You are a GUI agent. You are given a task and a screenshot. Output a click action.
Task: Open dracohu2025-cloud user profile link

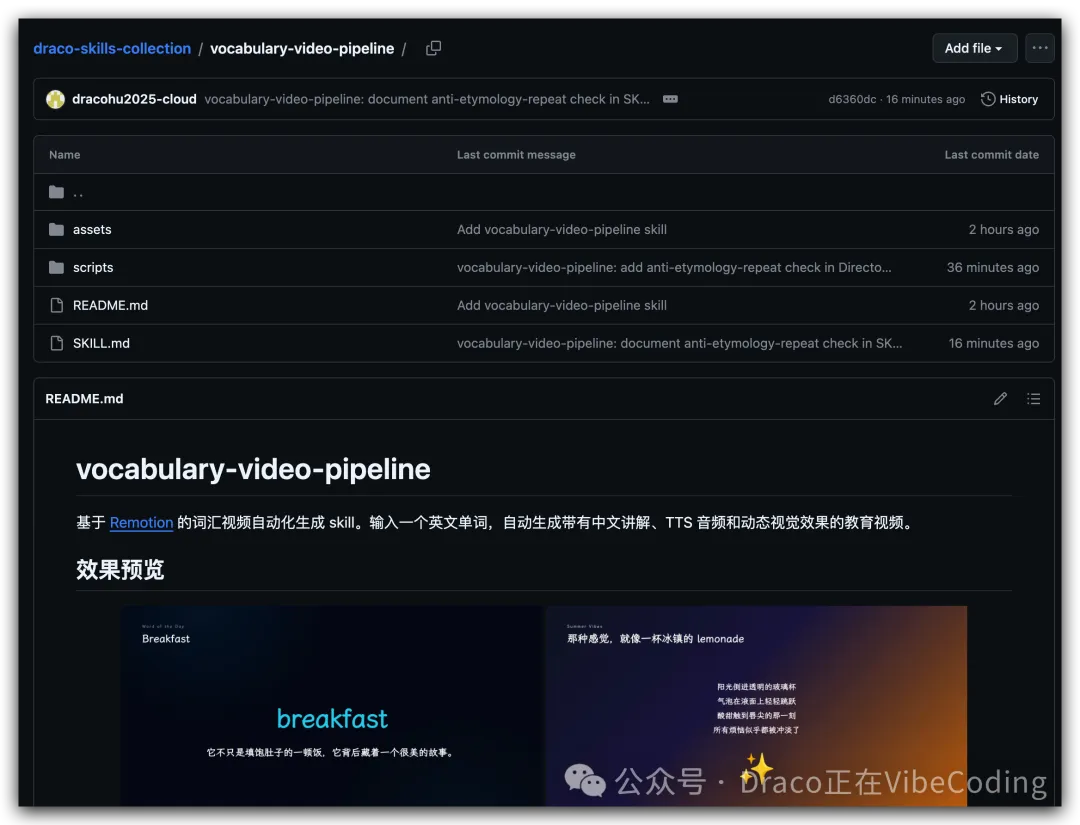pos(134,99)
